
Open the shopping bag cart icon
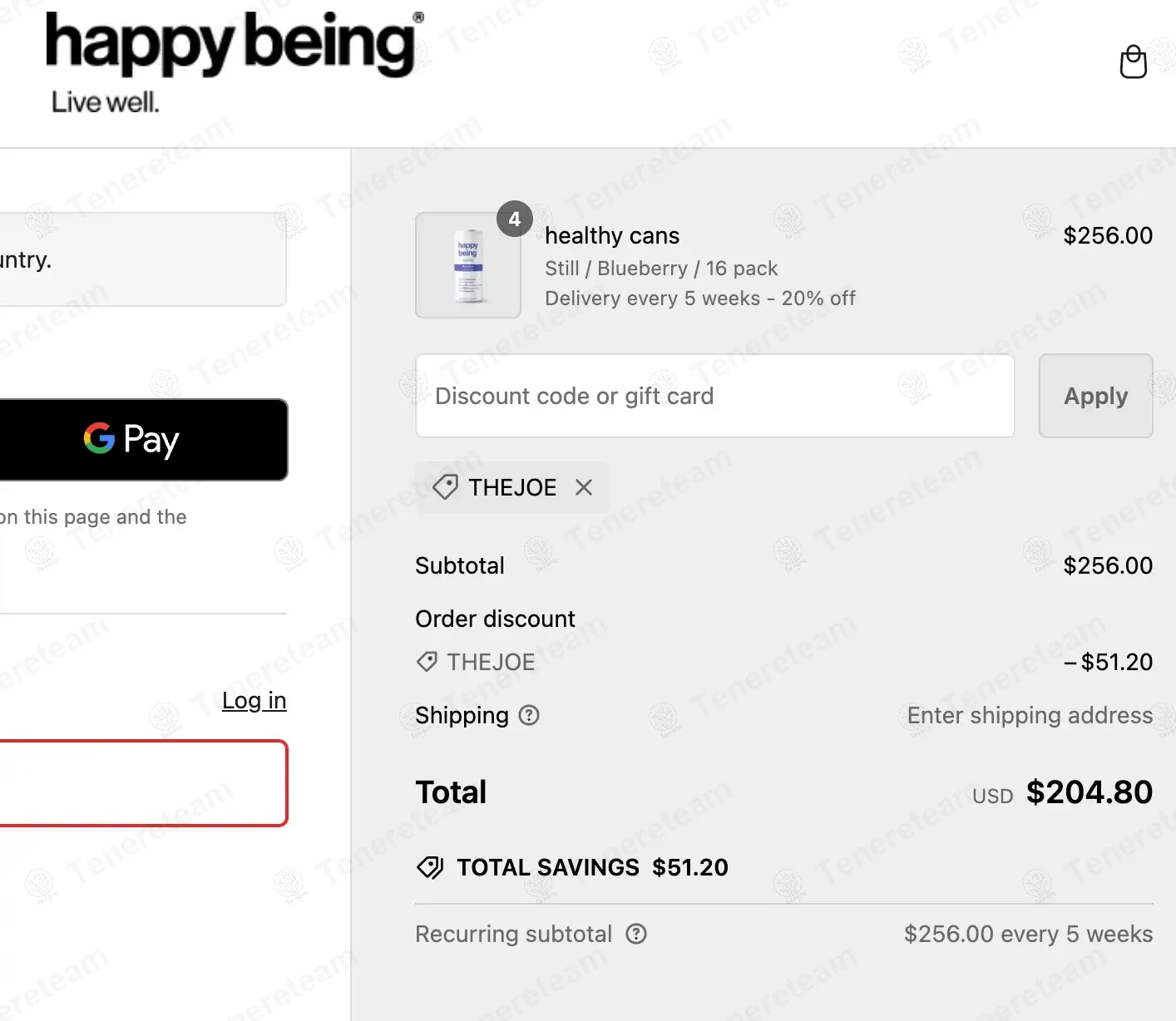click(x=1133, y=62)
